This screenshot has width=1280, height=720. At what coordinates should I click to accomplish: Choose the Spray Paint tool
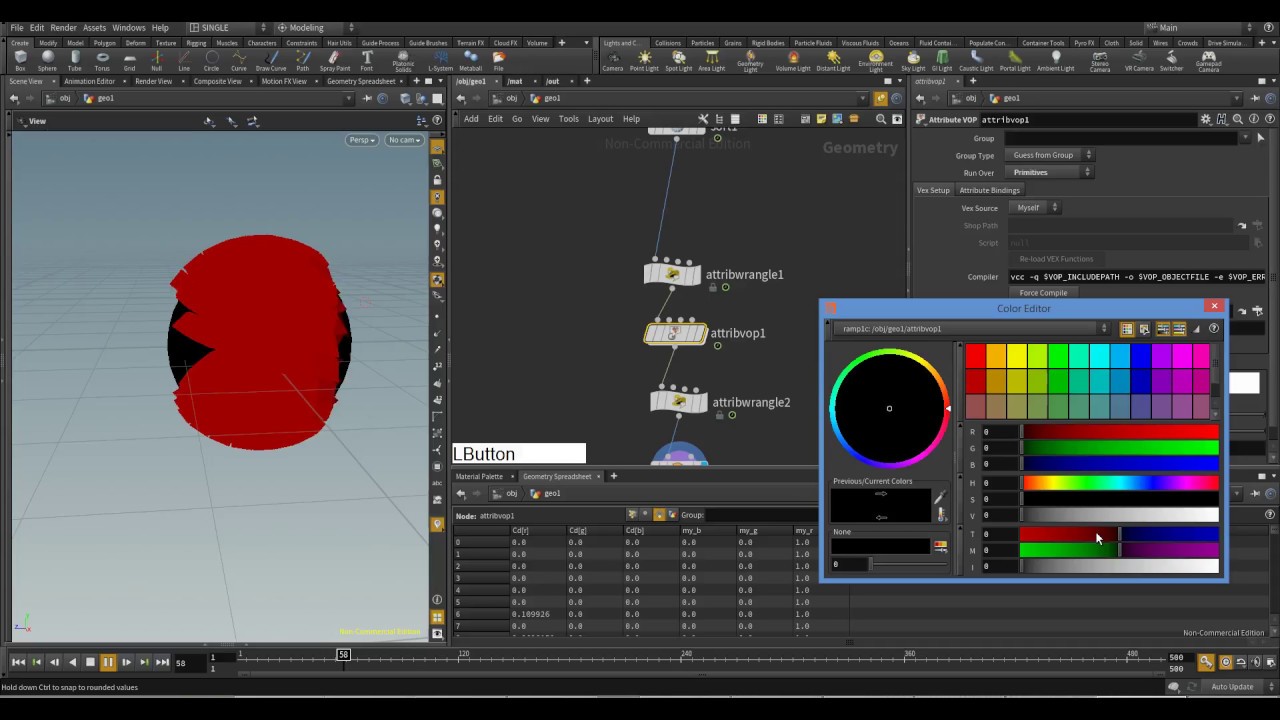335,61
